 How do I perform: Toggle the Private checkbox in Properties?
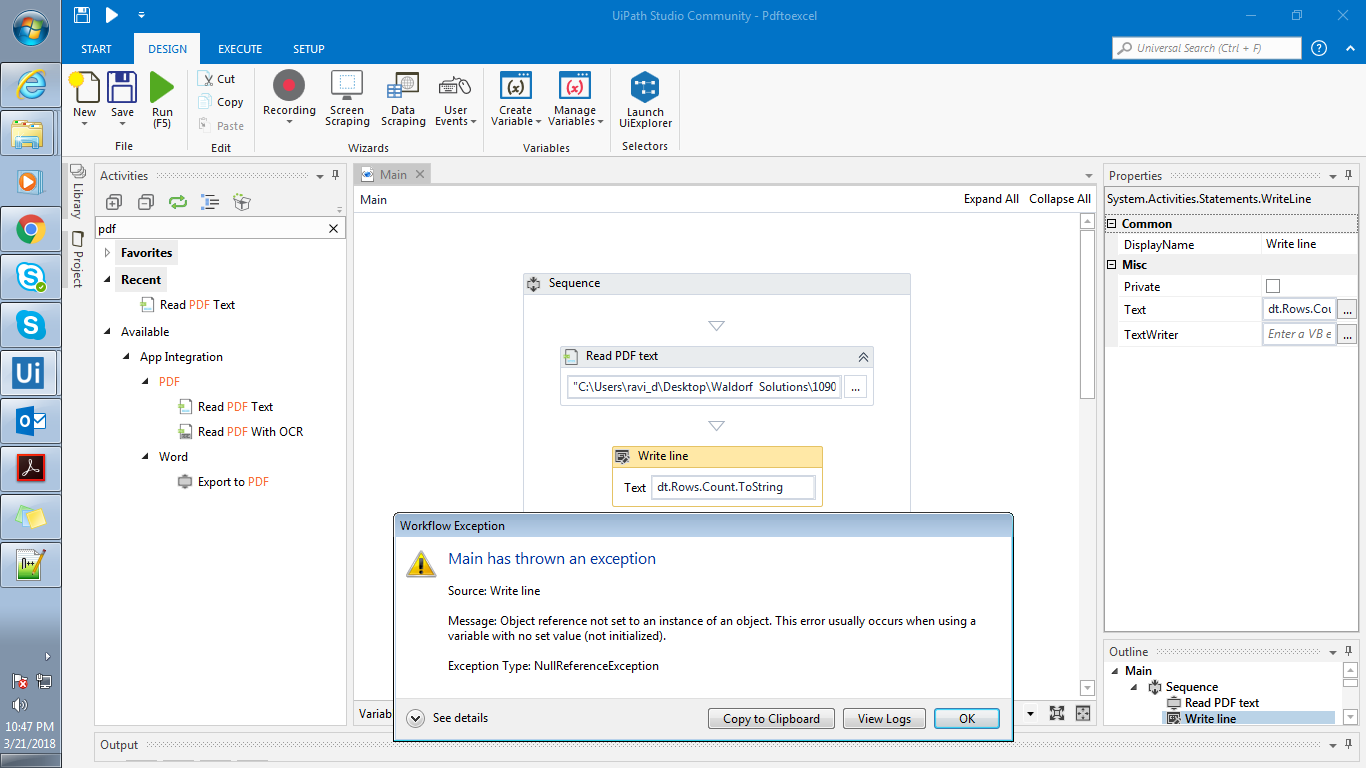1273,287
